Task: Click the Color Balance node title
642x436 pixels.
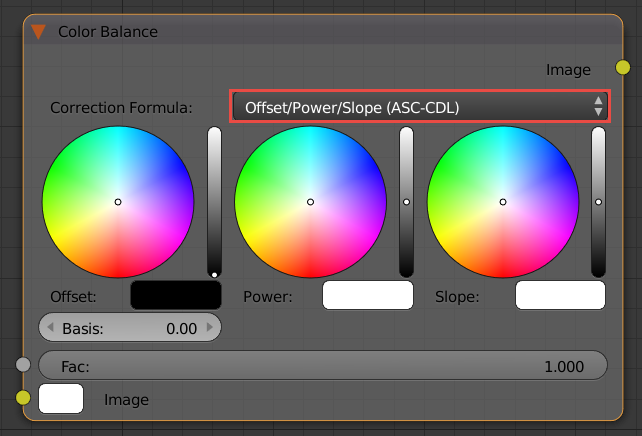Action: [108, 32]
